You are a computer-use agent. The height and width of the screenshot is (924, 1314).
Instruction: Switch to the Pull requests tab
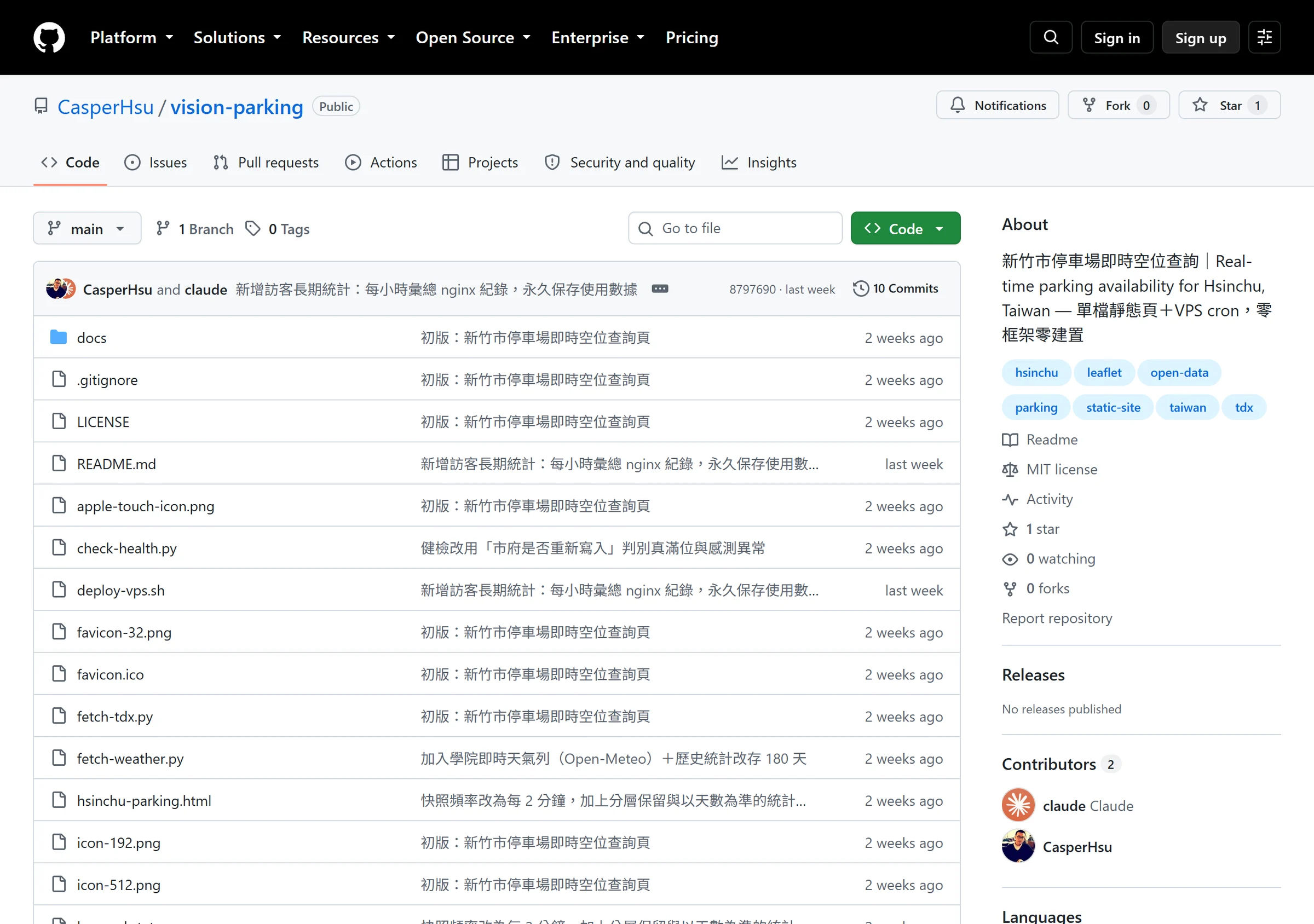click(266, 163)
